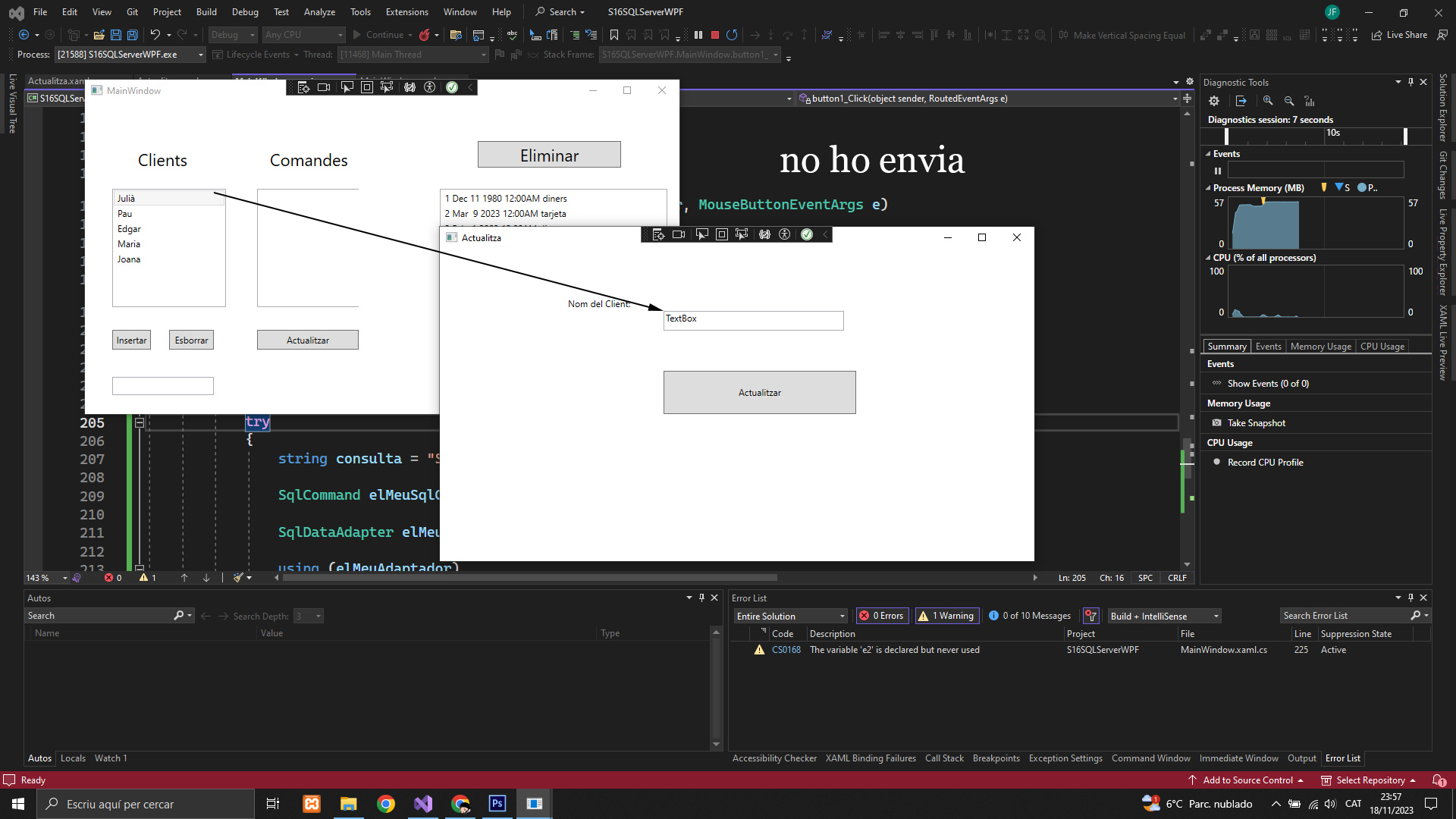Click the Hot Reload flame icon
The height and width of the screenshot is (819, 1456).
(425, 35)
